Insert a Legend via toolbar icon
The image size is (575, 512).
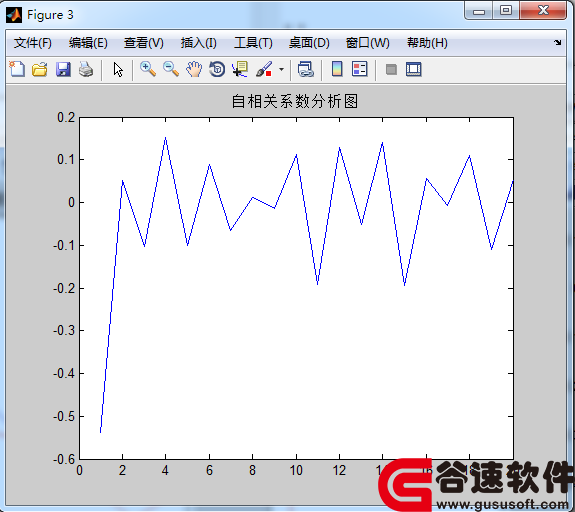359,69
